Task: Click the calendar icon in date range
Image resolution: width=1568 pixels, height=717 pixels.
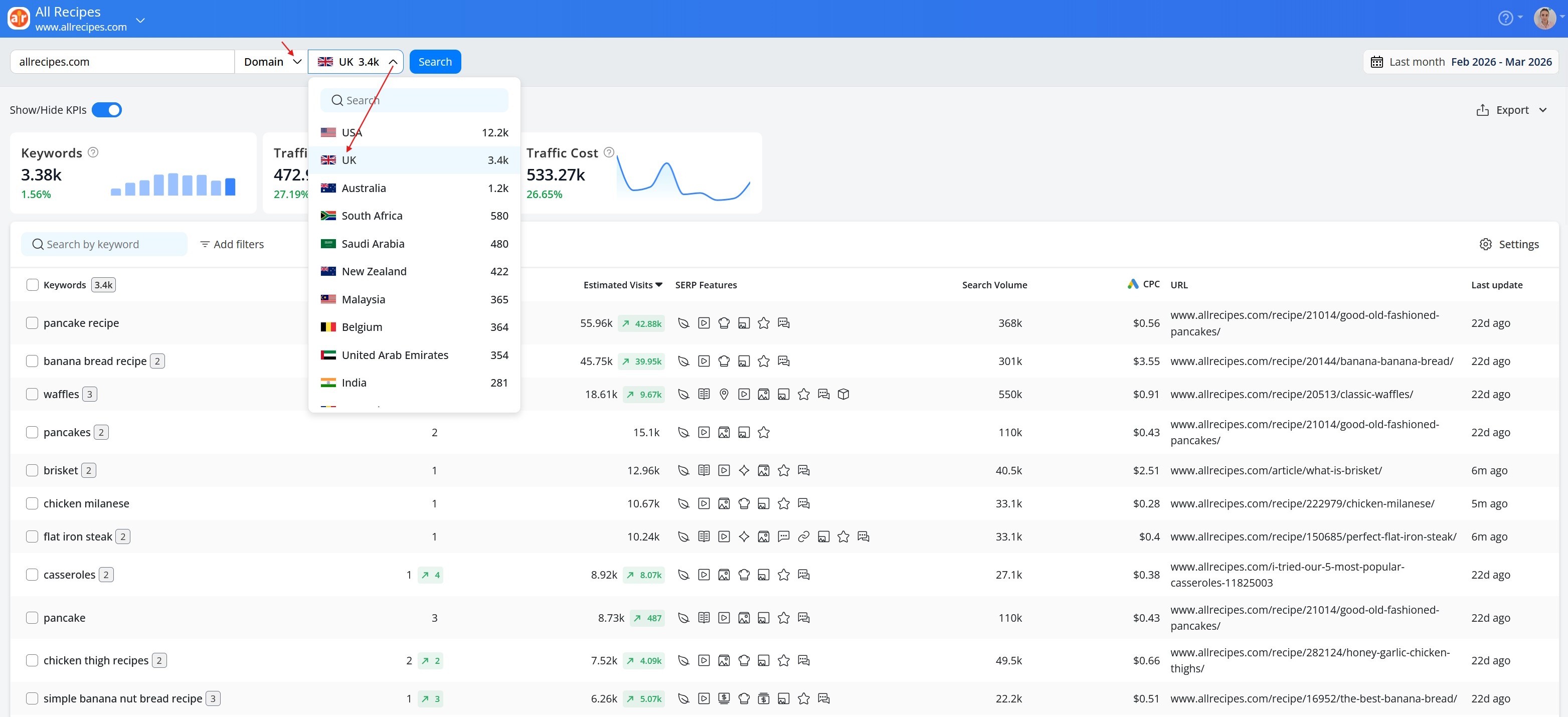Action: (1376, 62)
